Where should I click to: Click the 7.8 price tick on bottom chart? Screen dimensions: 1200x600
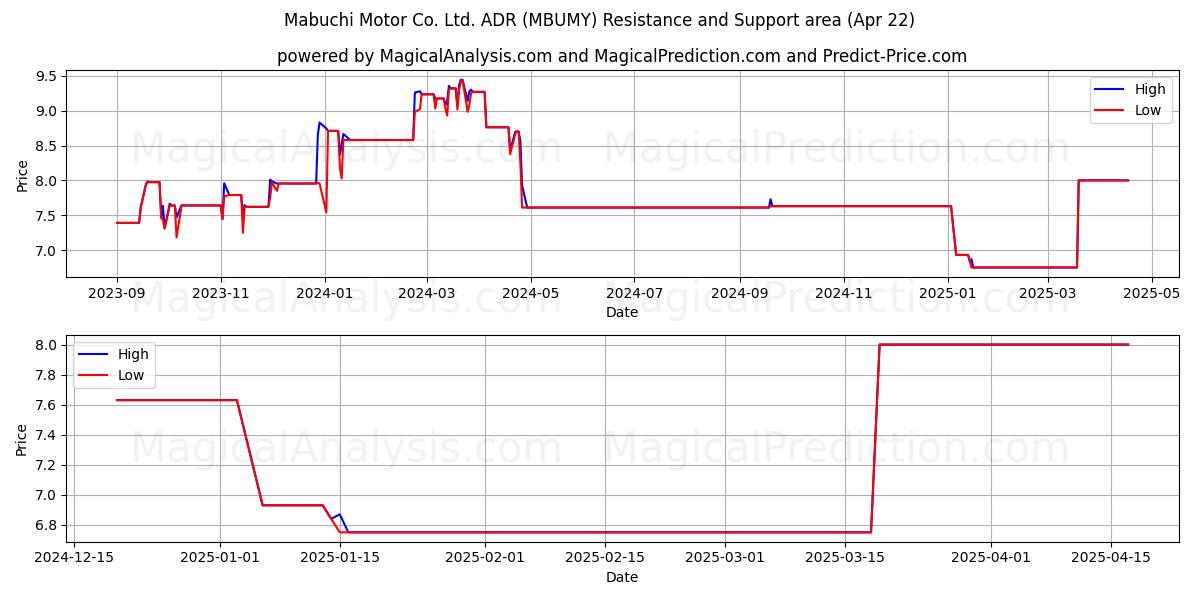pyautogui.click(x=48, y=376)
